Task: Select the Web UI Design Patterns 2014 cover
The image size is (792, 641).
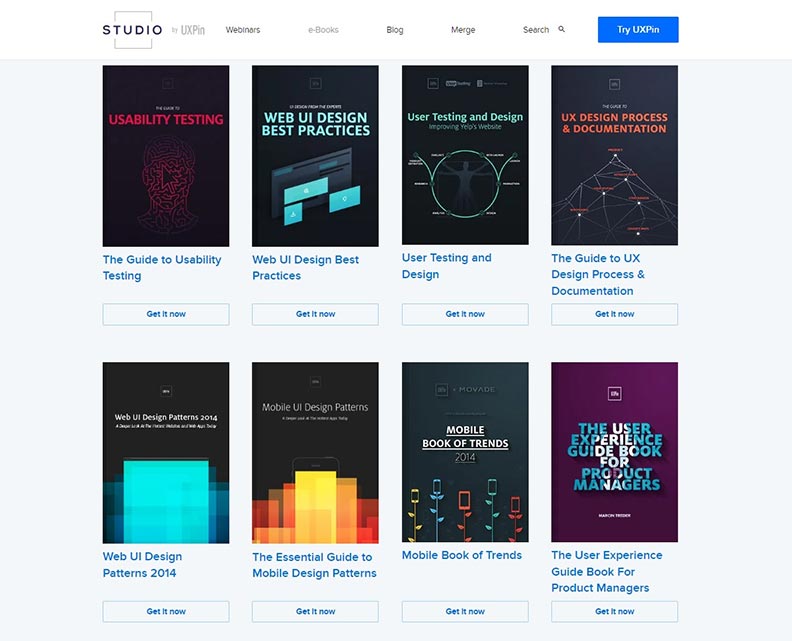Action: point(166,452)
